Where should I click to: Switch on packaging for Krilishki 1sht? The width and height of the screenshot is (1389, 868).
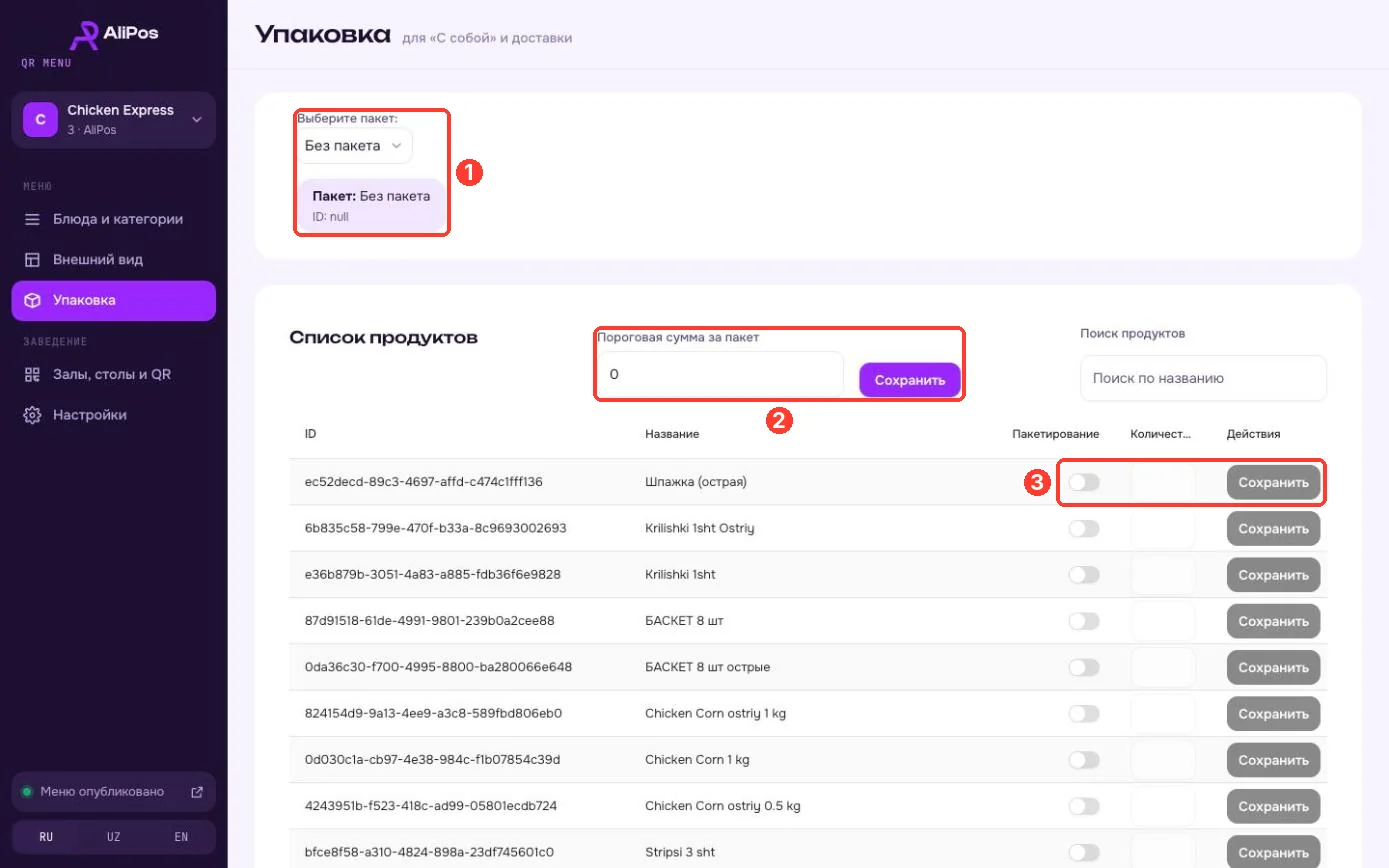(1084, 575)
